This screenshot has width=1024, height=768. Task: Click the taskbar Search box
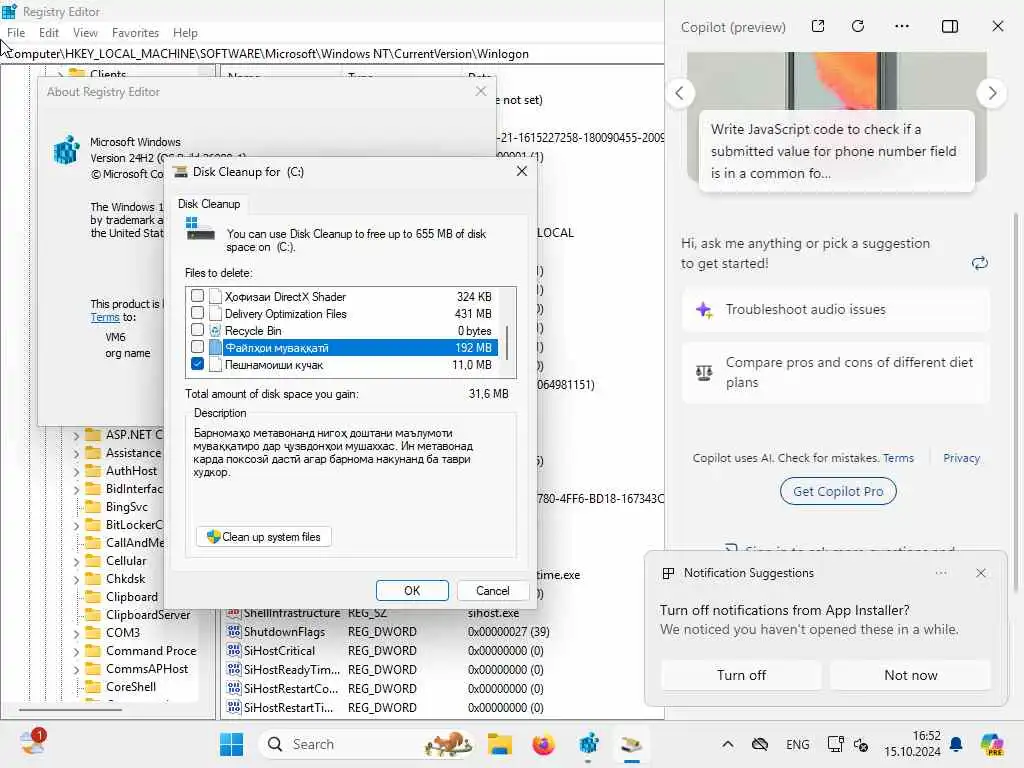[368, 744]
